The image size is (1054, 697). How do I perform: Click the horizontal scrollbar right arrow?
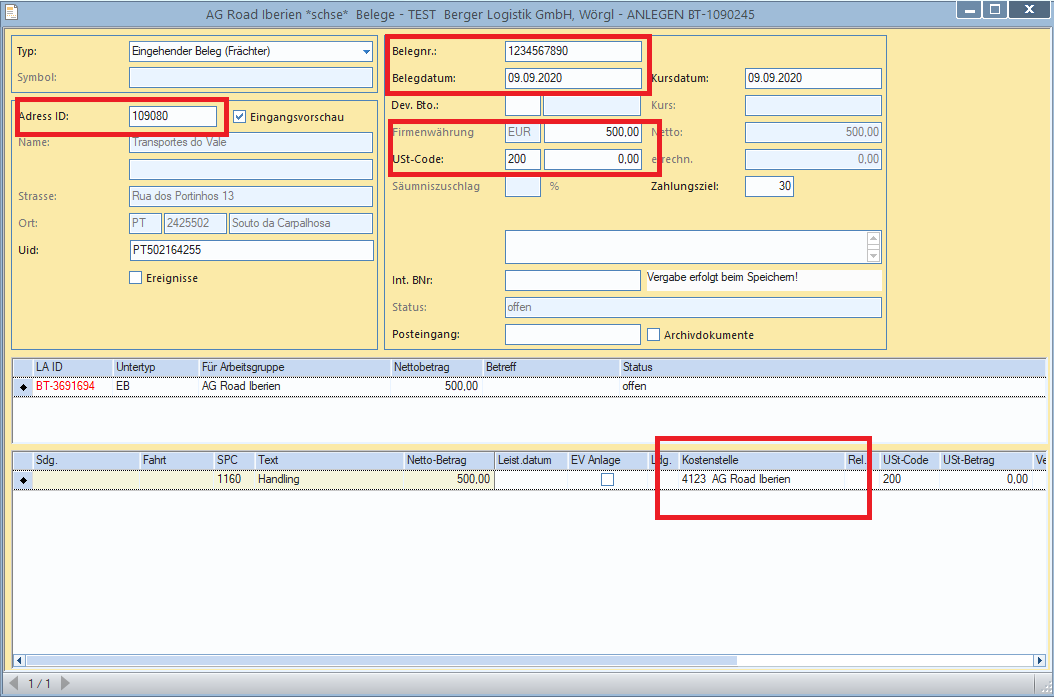(1039, 660)
